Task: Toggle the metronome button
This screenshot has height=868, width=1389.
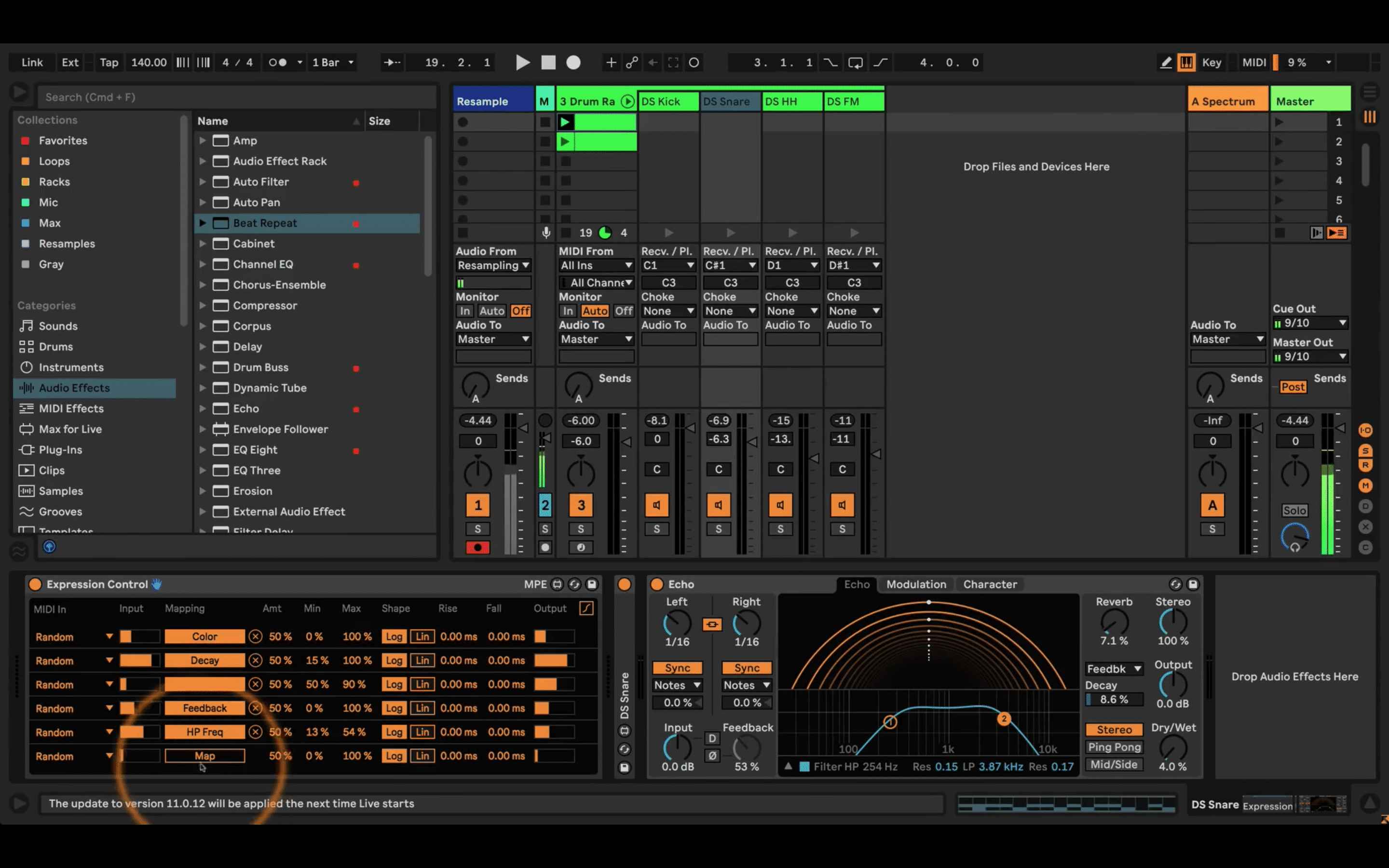Action: click(278, 63)
